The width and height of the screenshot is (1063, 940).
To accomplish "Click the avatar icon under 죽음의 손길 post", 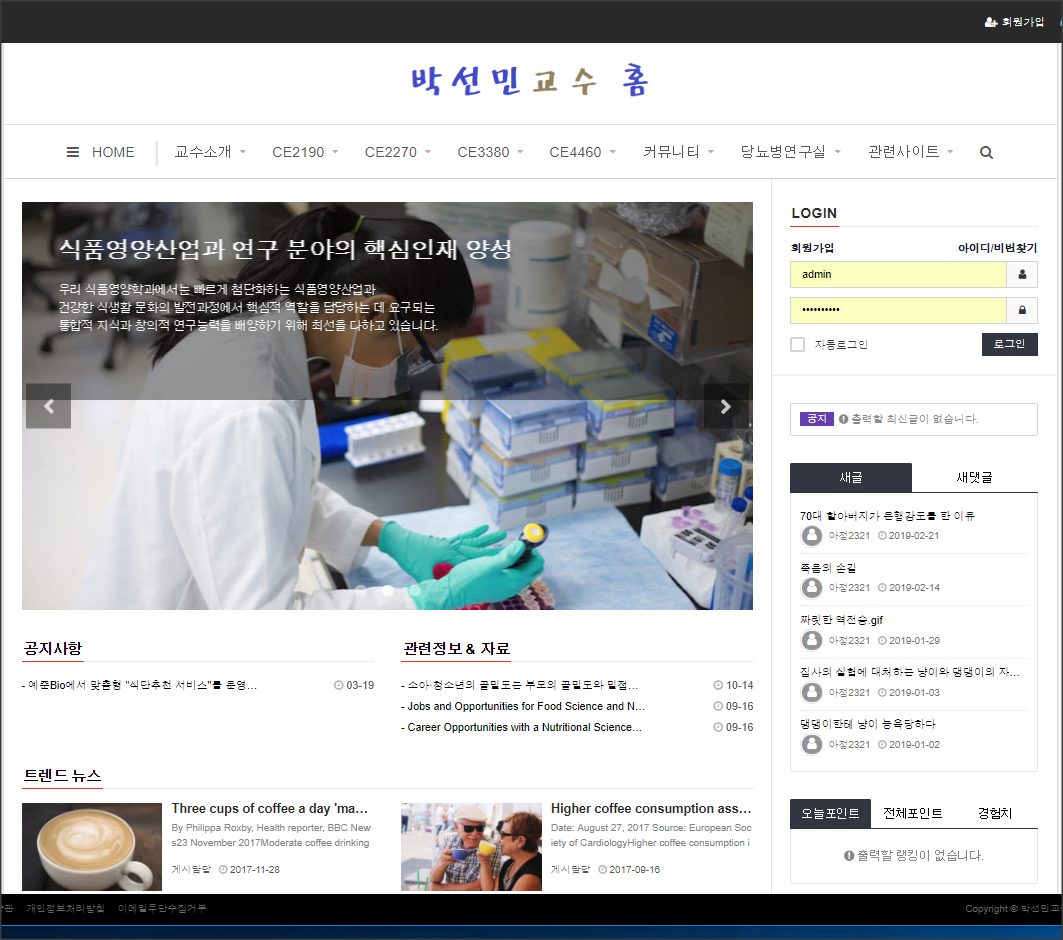I will click(x=812, y=588).
